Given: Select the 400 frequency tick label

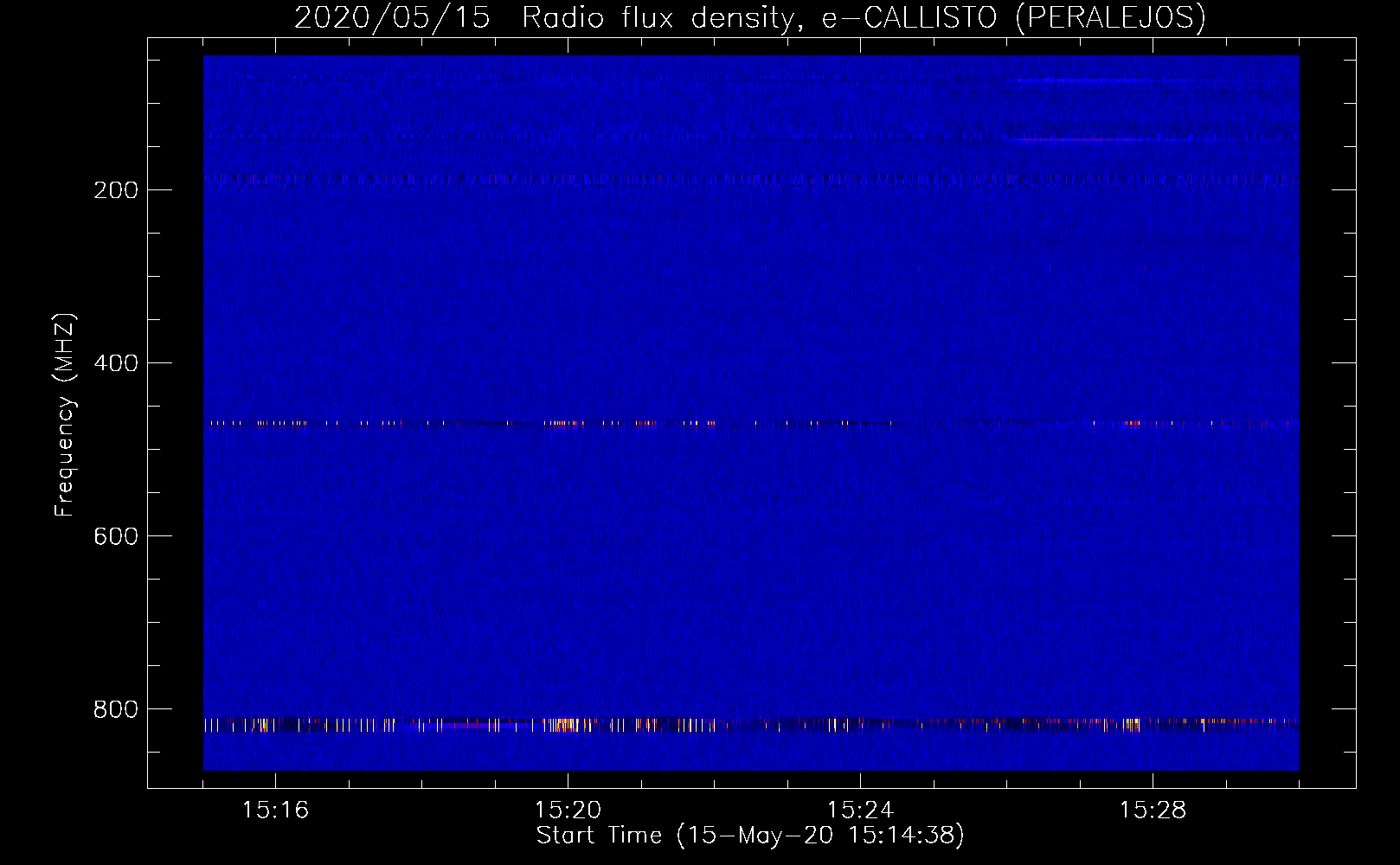Looking at the screenshot, I should [x=116, y=363].
